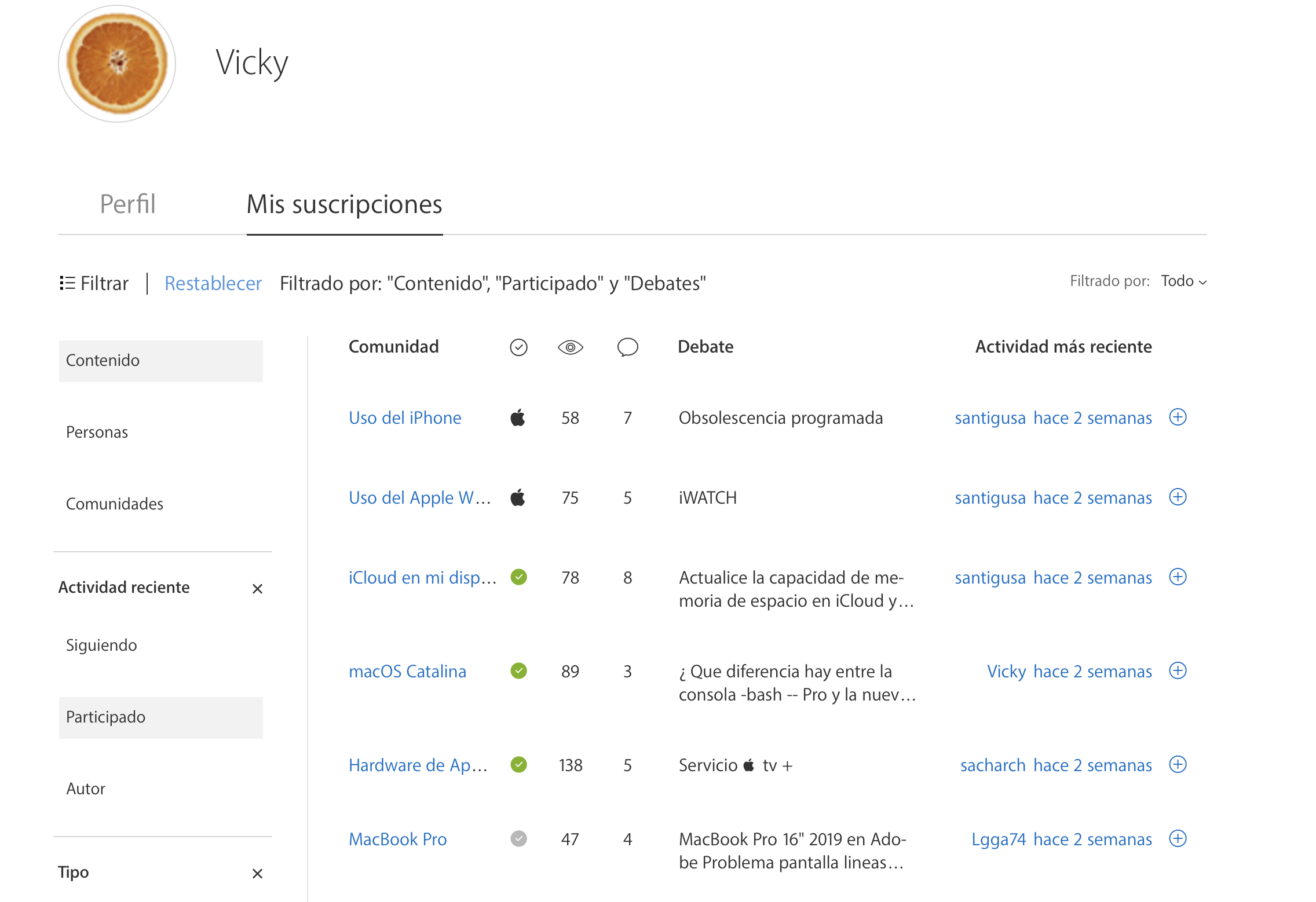Click Vicky's orange slice avatar
This screenshot has height=902, width=1316.
click(117, 64)
